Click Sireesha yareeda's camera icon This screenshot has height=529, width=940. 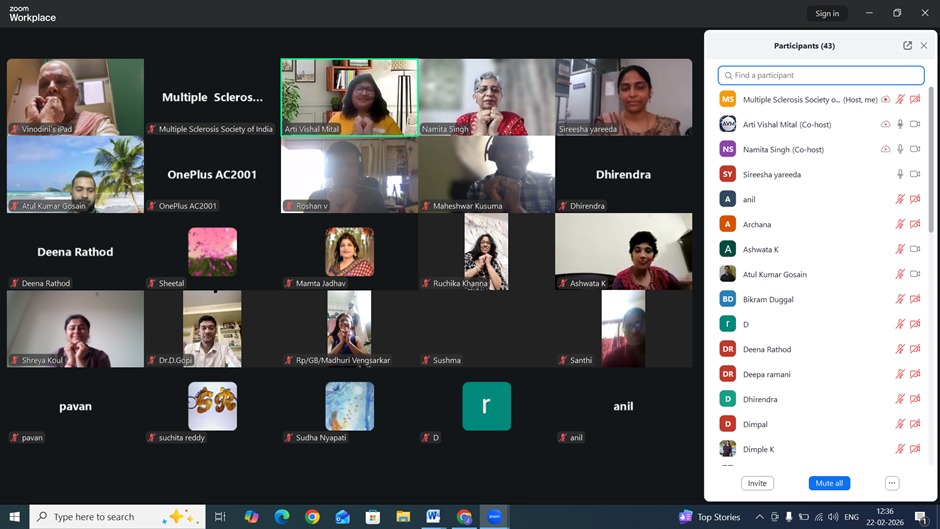915,174
